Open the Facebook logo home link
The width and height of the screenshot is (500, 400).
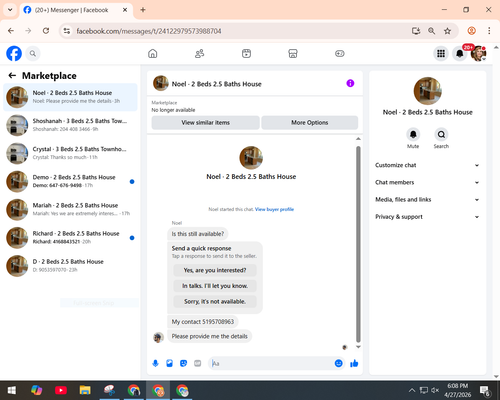pyautogui.click(x=14, y=53)
